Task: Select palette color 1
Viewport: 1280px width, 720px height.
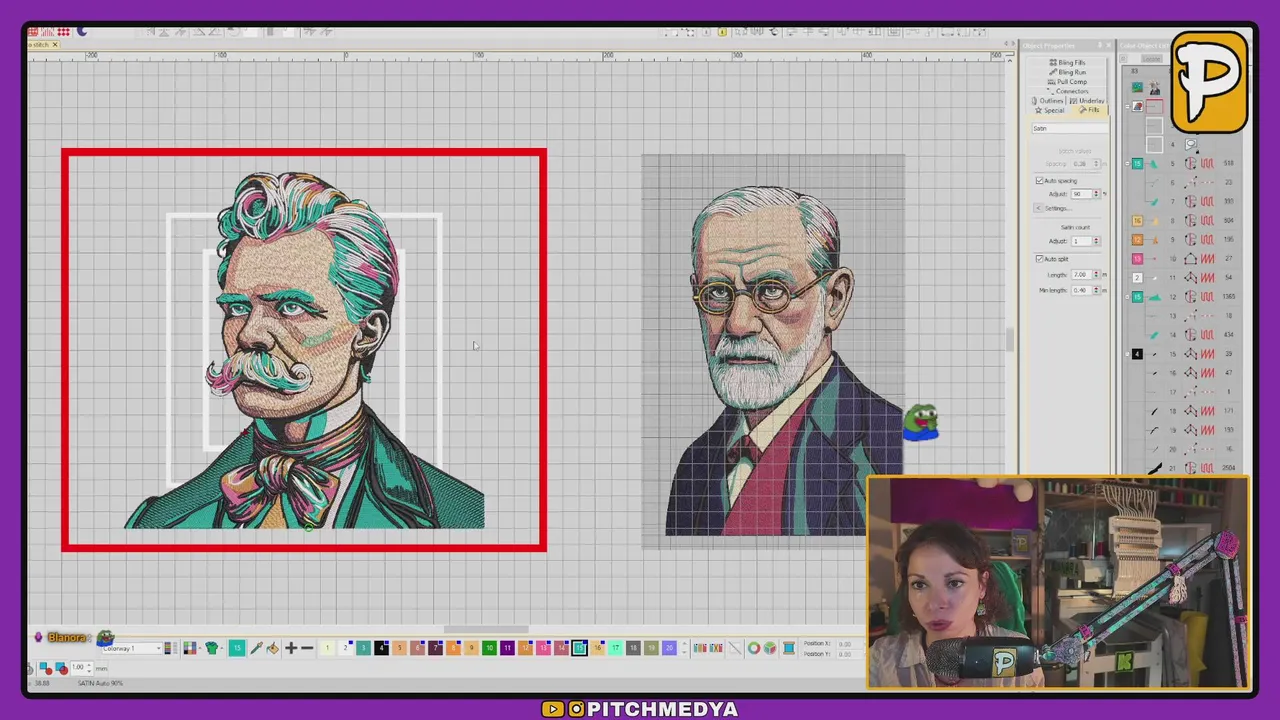Action: tap(327, 648)
